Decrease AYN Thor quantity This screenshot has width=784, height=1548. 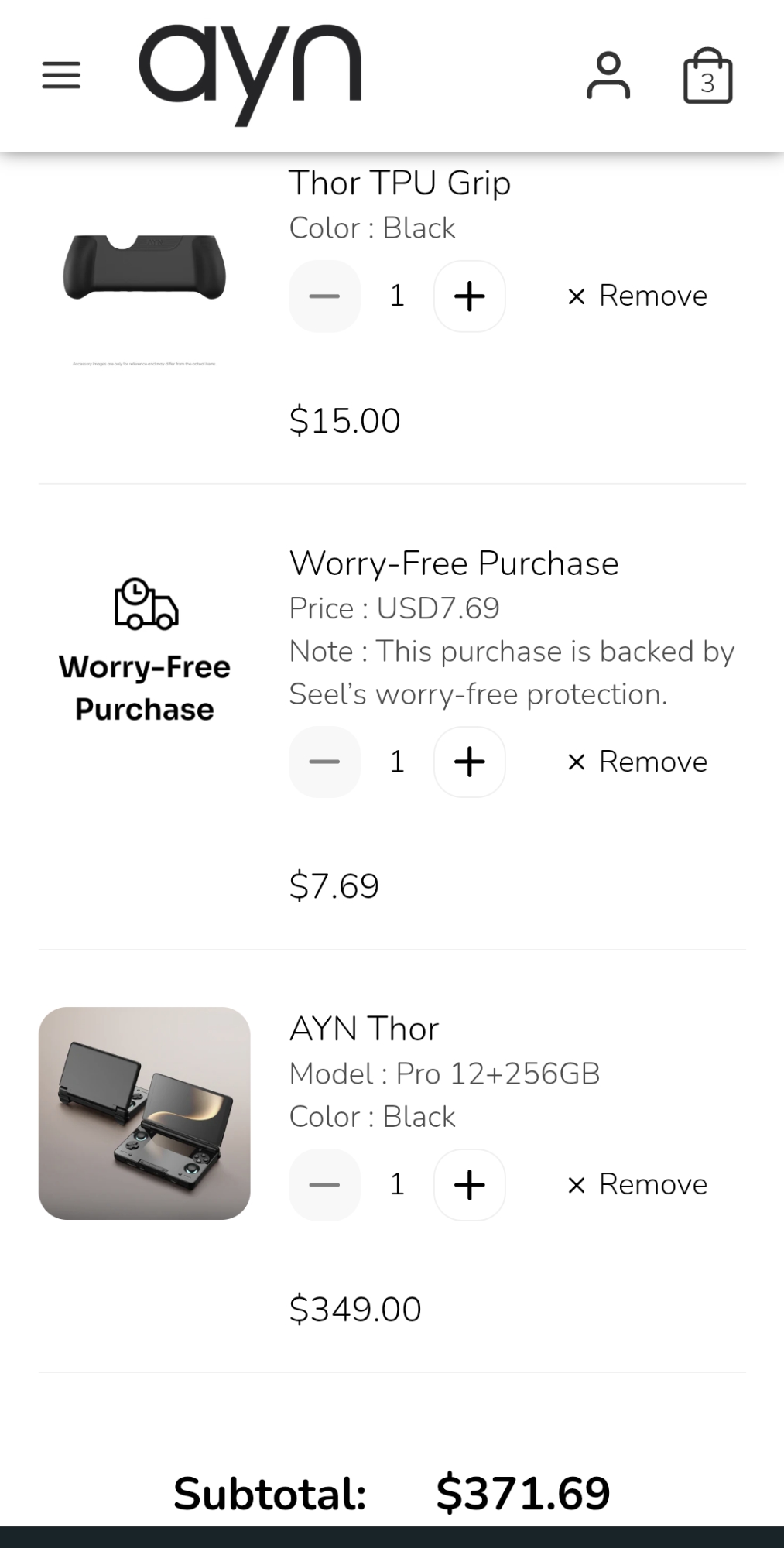324,1185
